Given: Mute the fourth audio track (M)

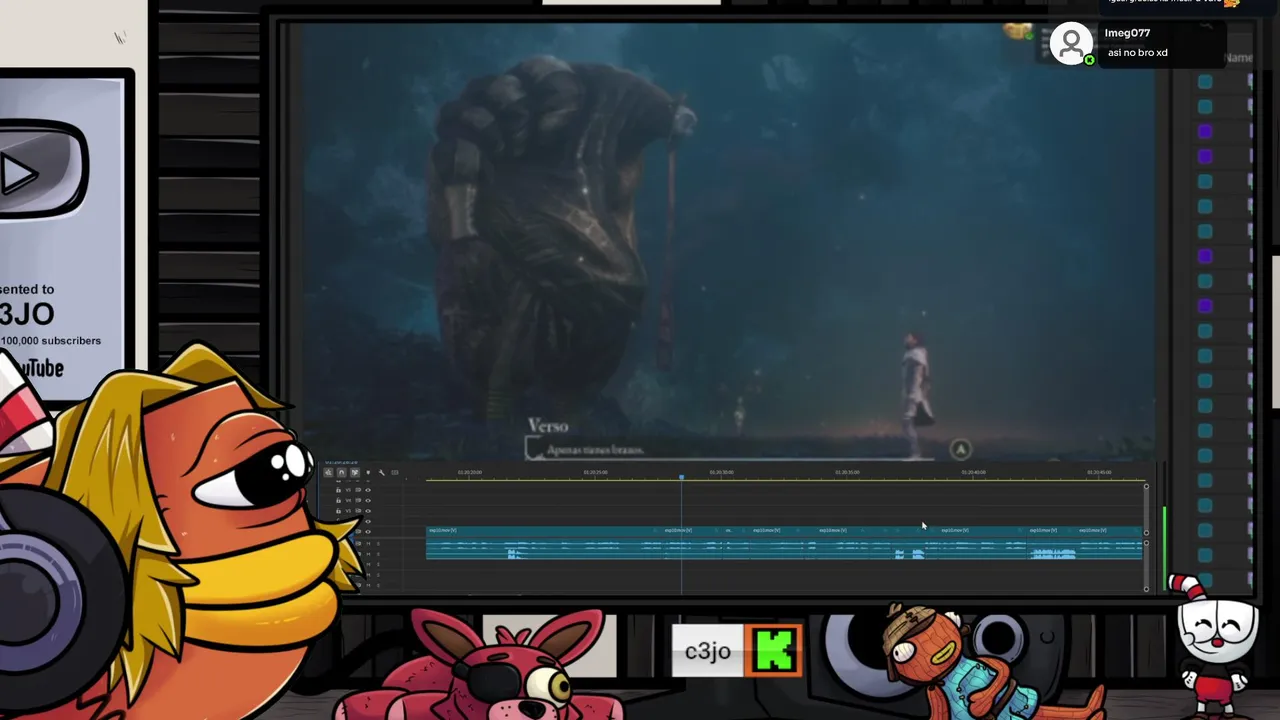Looking at the screenshot, I should (x=368, y=575).
